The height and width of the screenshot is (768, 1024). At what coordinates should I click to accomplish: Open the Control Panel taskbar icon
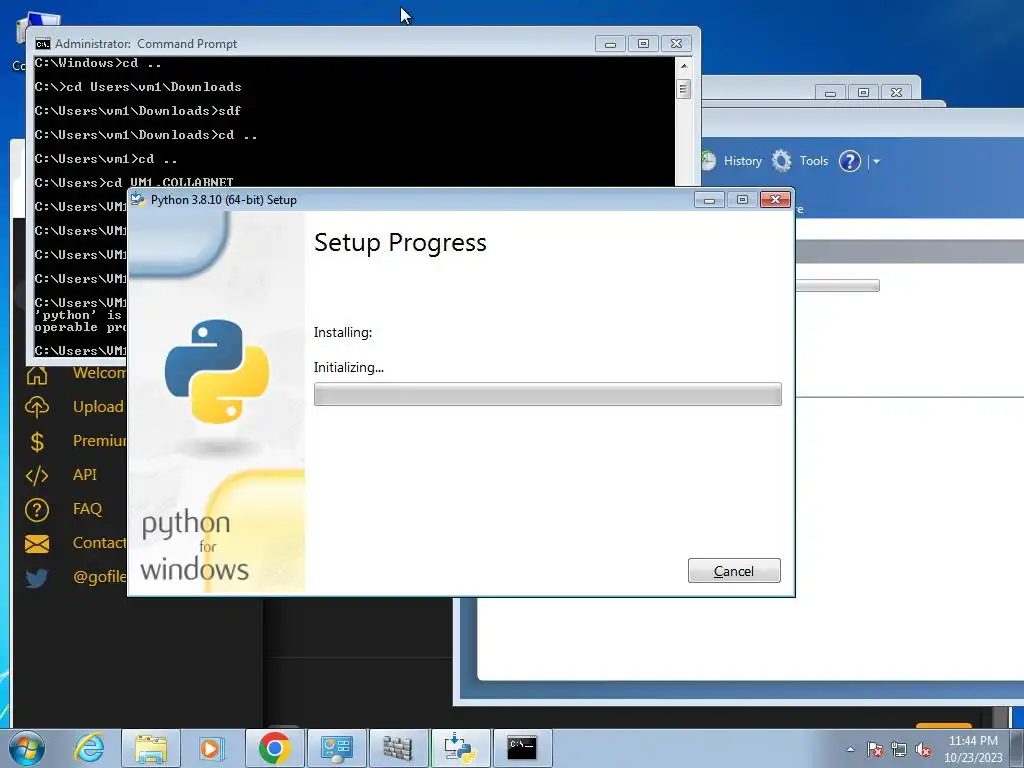(x=336, y=748)
